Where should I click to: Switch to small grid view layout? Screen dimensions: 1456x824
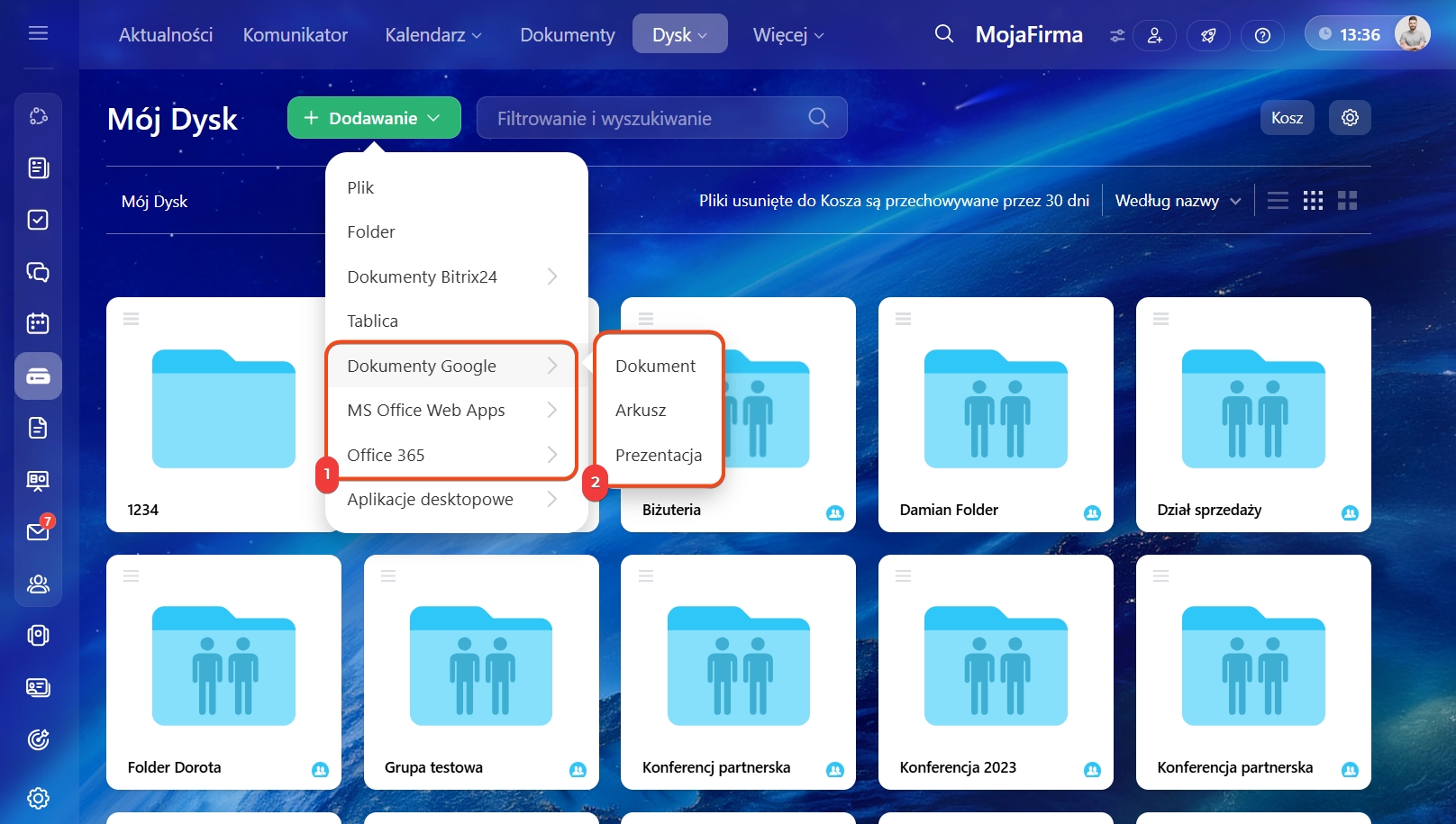click(x=1313, y=201)
